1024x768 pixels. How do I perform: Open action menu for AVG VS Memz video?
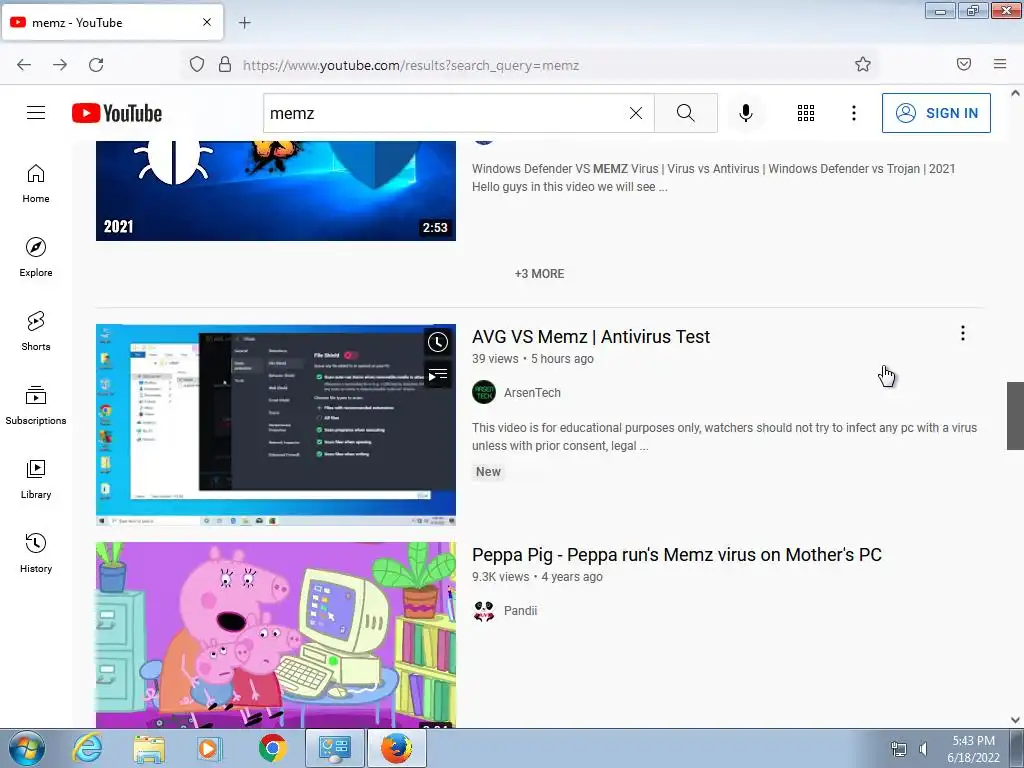point(963,333)
